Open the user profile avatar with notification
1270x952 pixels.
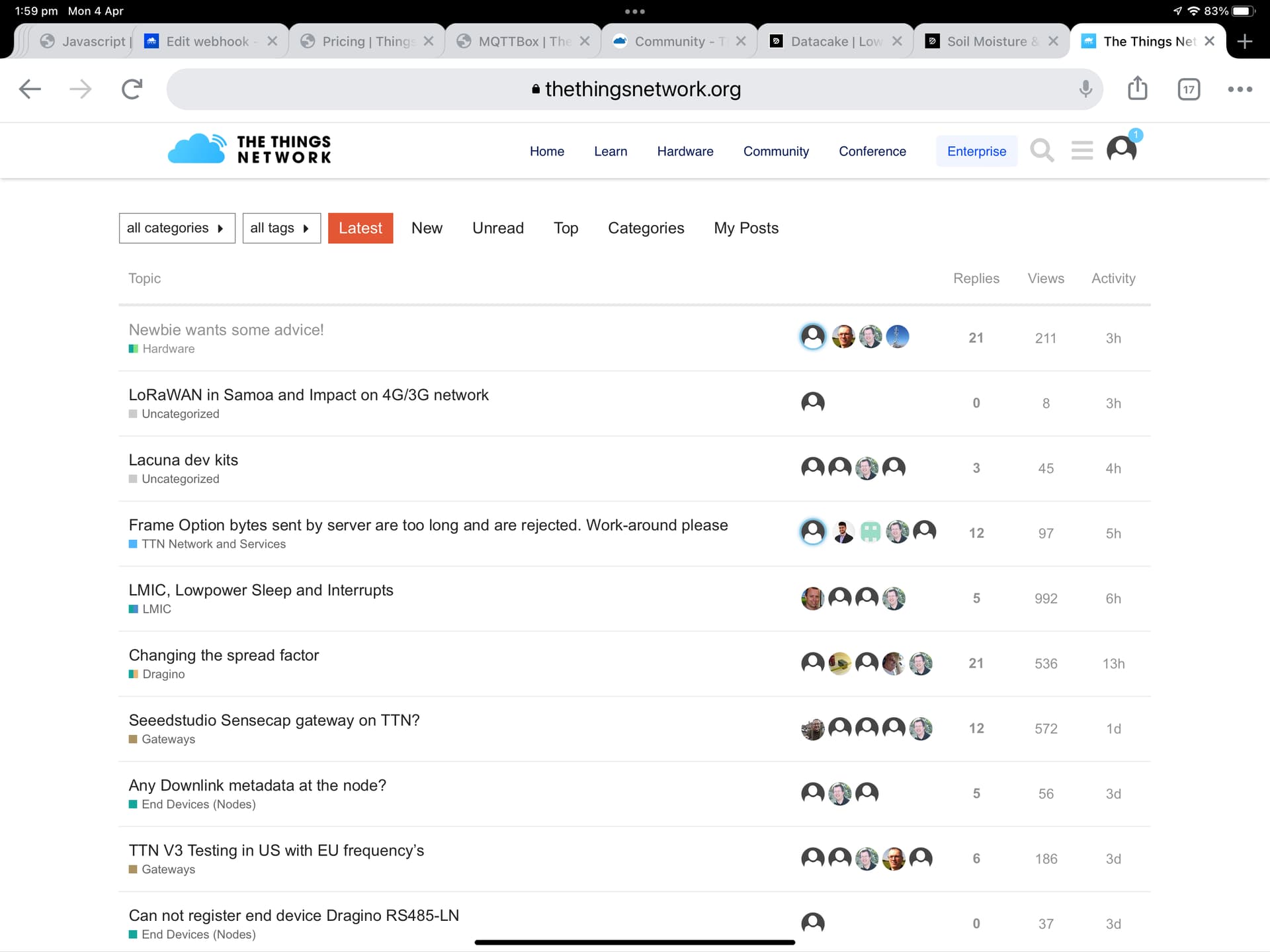pyautogui.click(x=1122, y=149)
